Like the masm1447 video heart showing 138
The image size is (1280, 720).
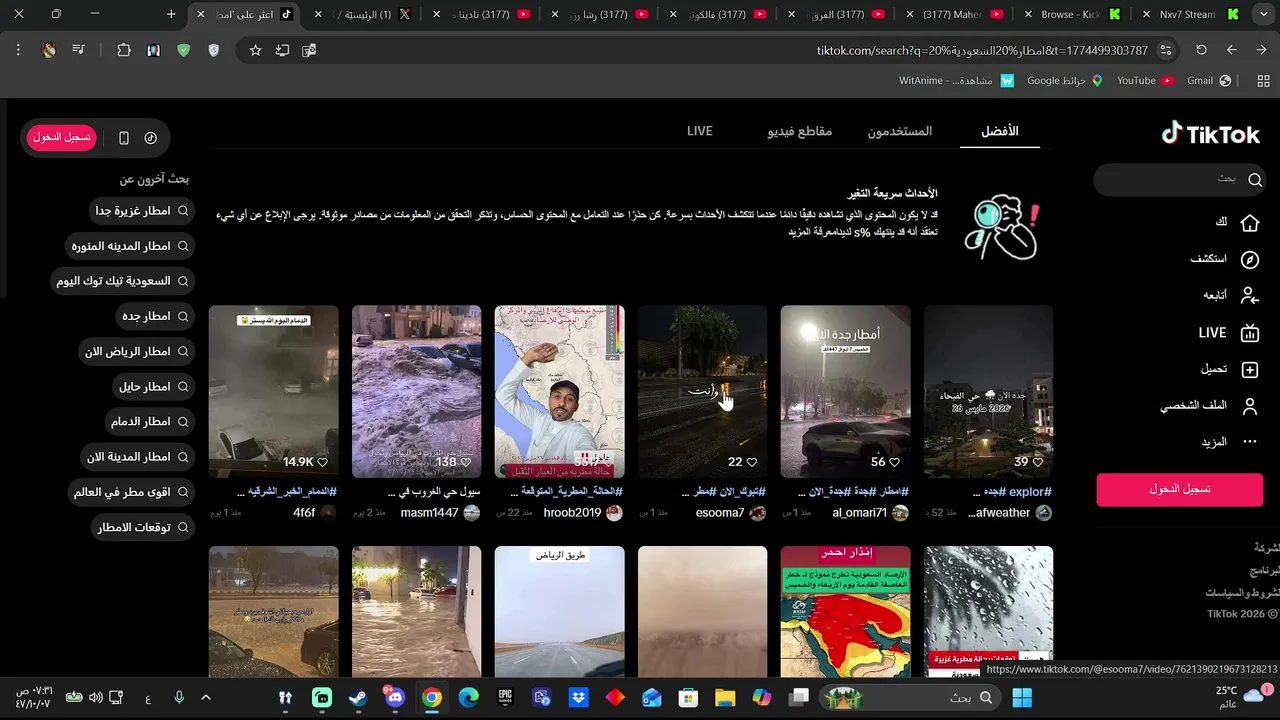pos(466,462)
